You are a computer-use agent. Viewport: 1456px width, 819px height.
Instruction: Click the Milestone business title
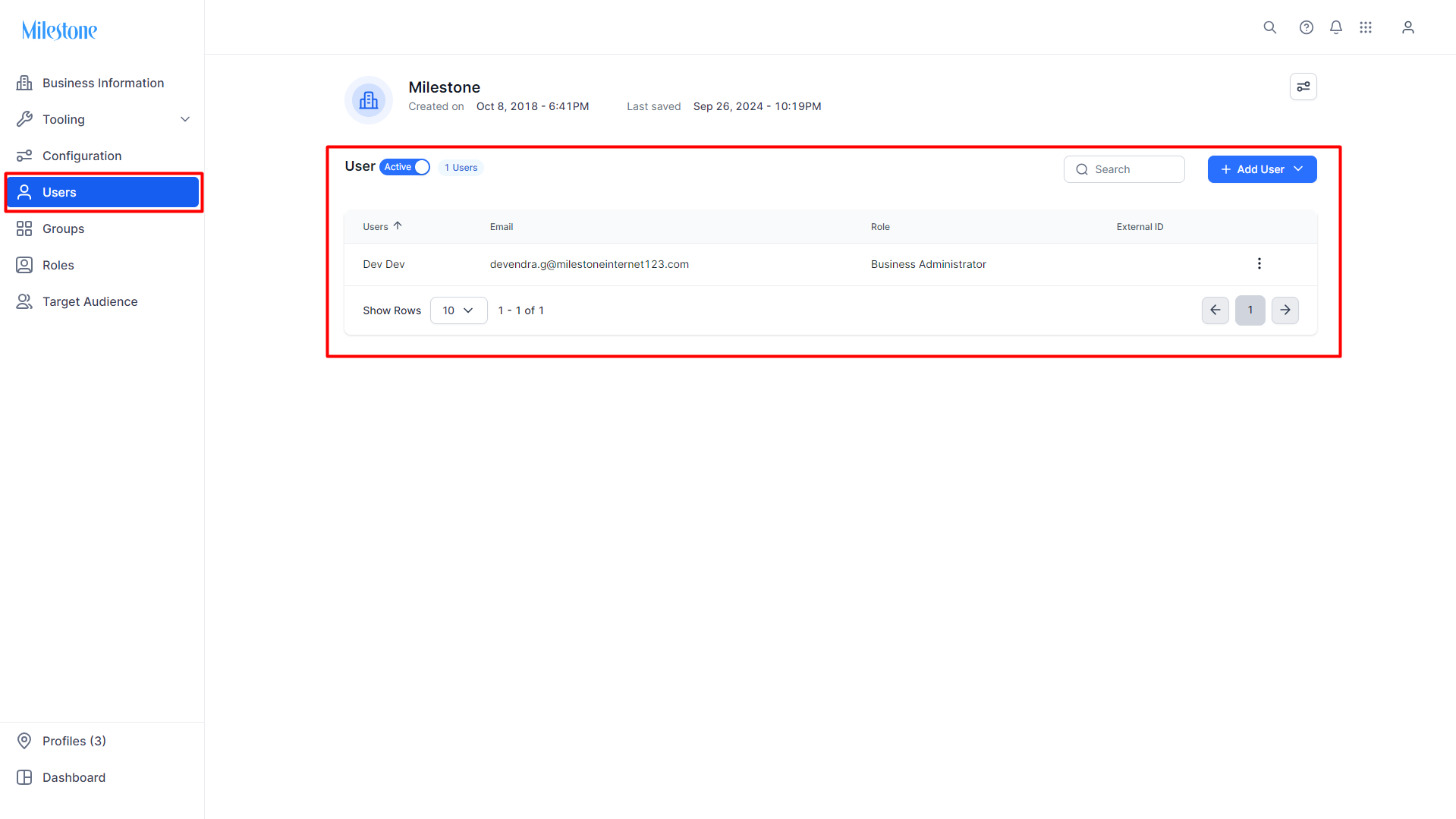point(444,87)
